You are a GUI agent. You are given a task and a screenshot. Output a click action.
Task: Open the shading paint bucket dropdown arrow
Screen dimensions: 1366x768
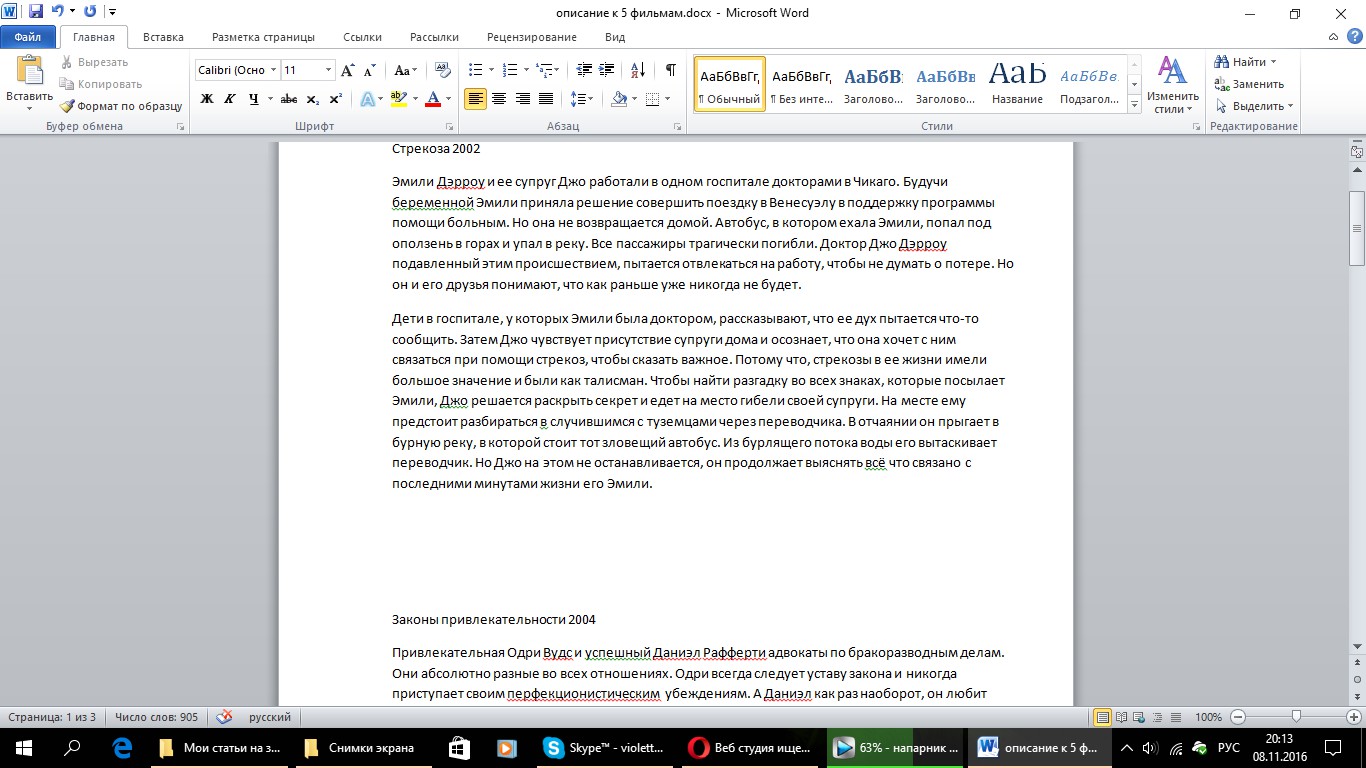click(634, 99)
